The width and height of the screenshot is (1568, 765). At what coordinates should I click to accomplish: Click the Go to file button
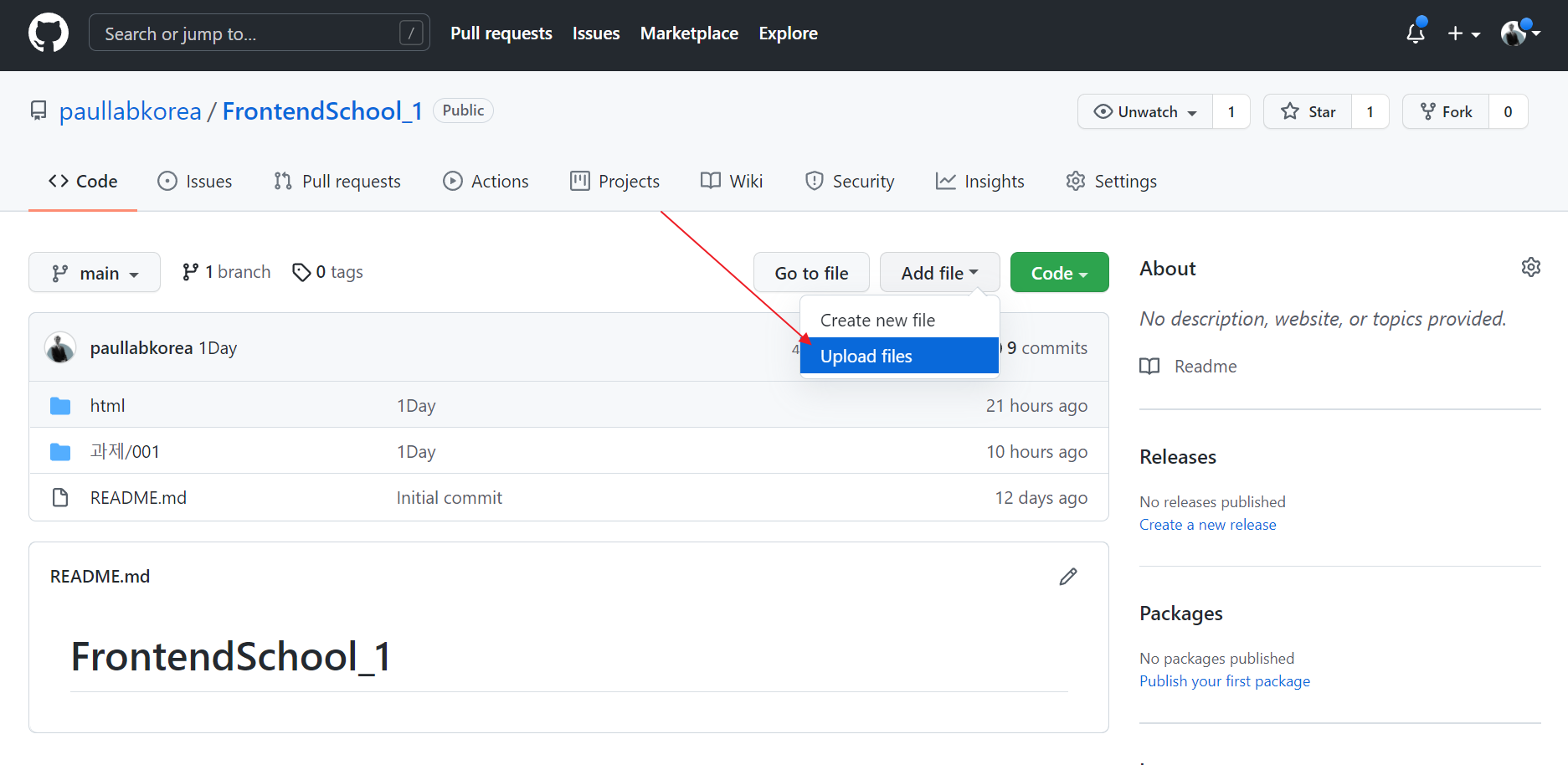pos(811,273)
